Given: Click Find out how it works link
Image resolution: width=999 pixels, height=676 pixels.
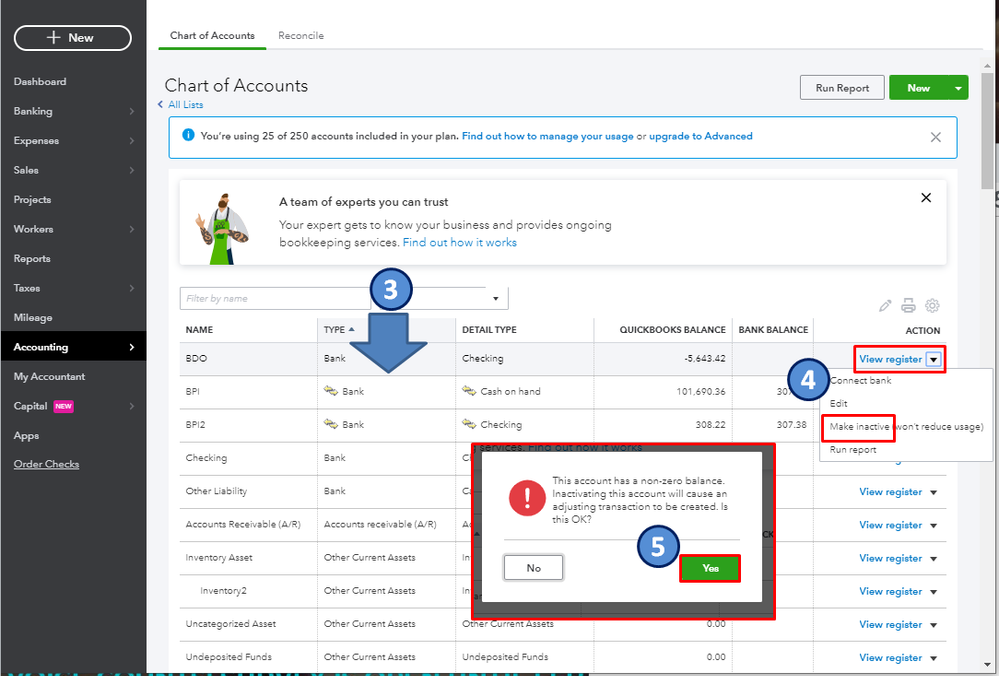Looking at the screenshot, I should (x=459, y=242).
